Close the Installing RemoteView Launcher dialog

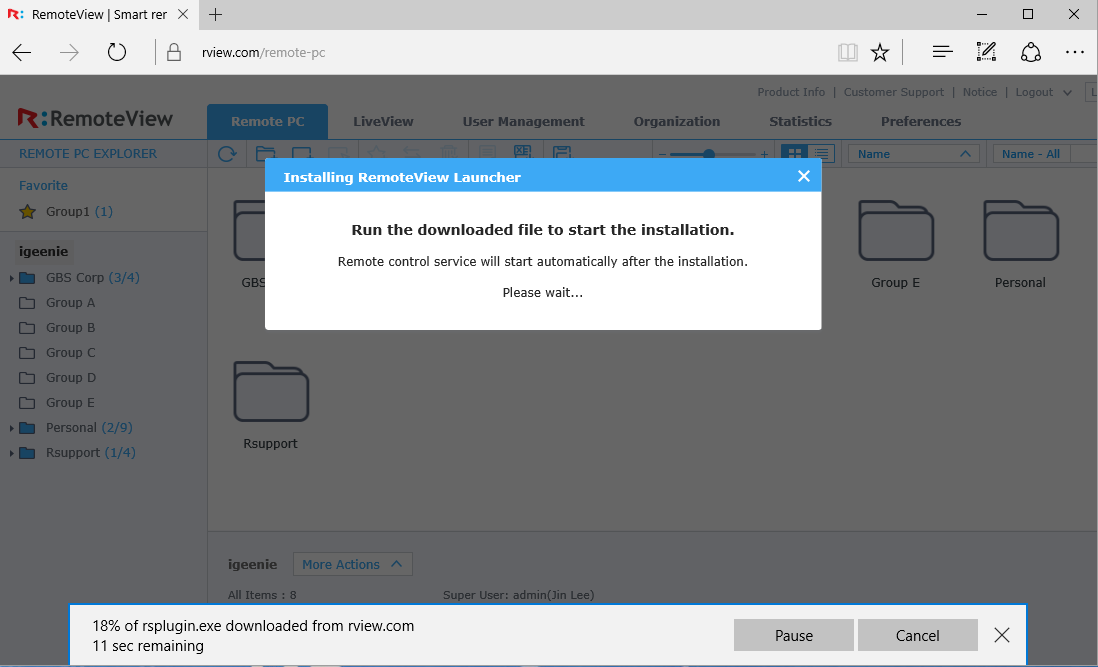coord(804,176)
